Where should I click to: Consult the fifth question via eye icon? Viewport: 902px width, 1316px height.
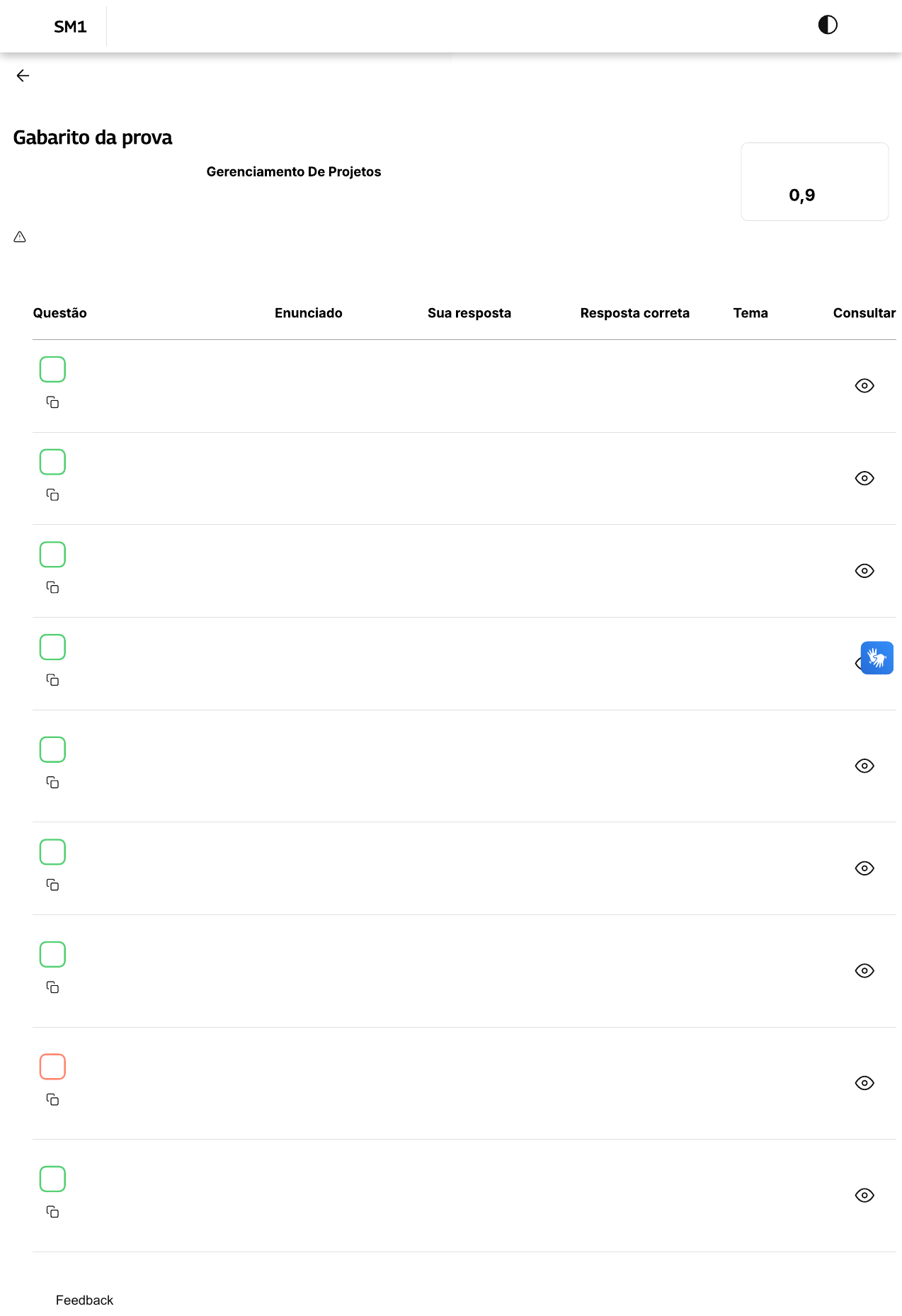[x=864, y=766]
